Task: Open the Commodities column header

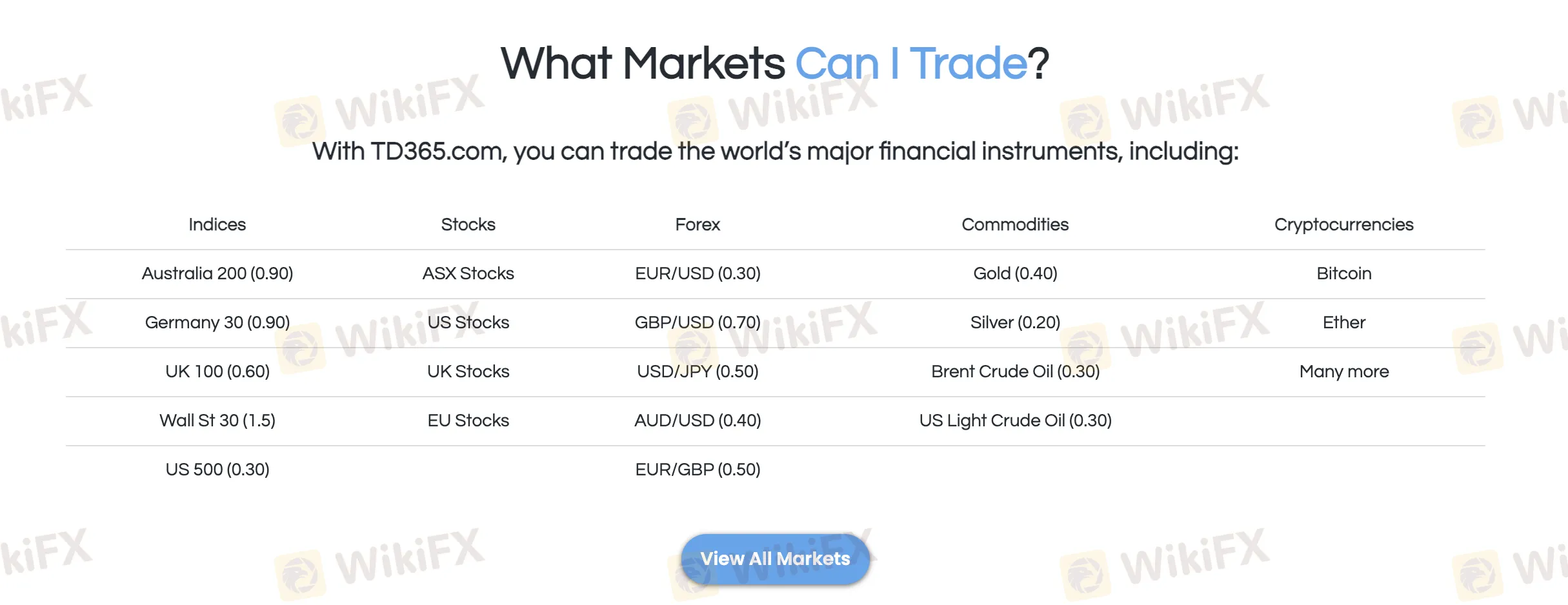Action: click(1014, 224)
